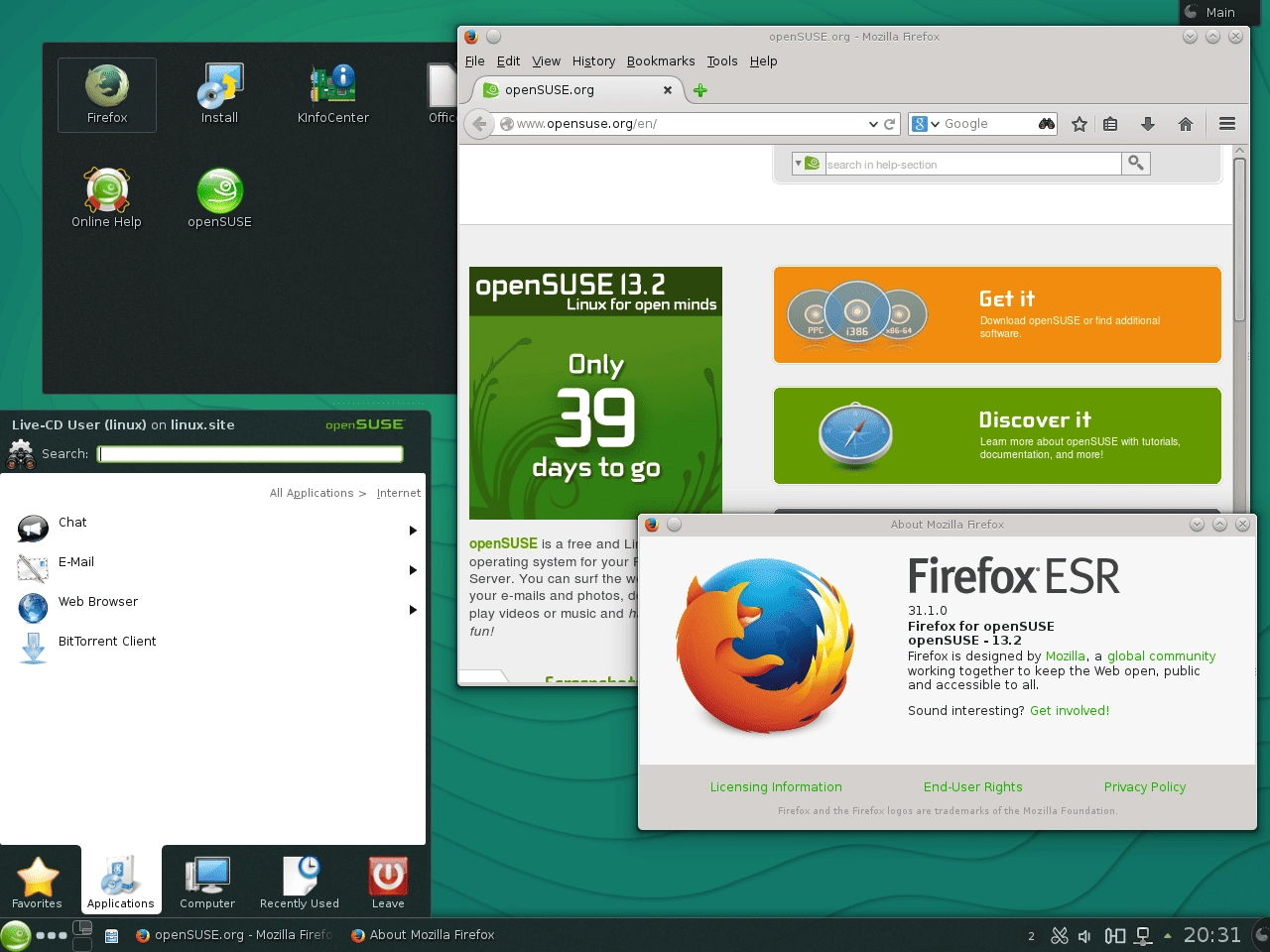Switch to the Computer tab

(207, 882)
